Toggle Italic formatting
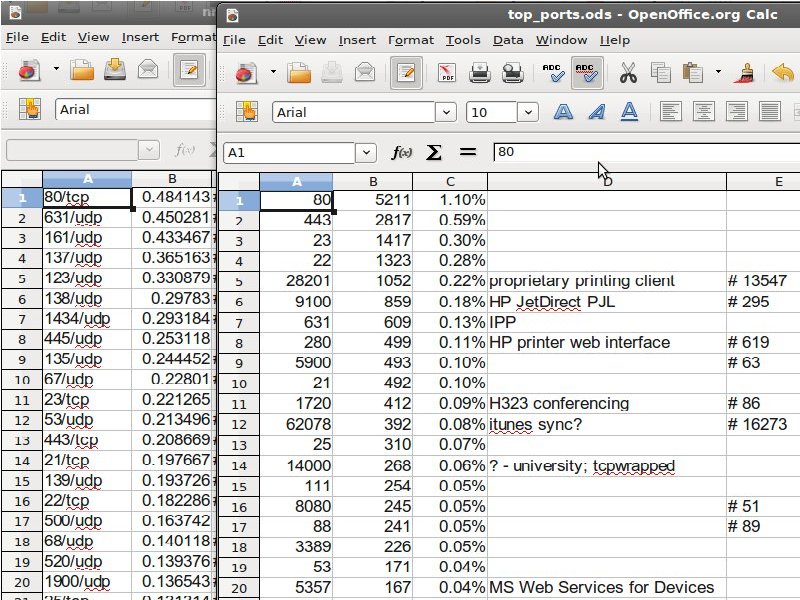Image resolution: width=800 pixels, height=600 pixels. pos(596,112)
